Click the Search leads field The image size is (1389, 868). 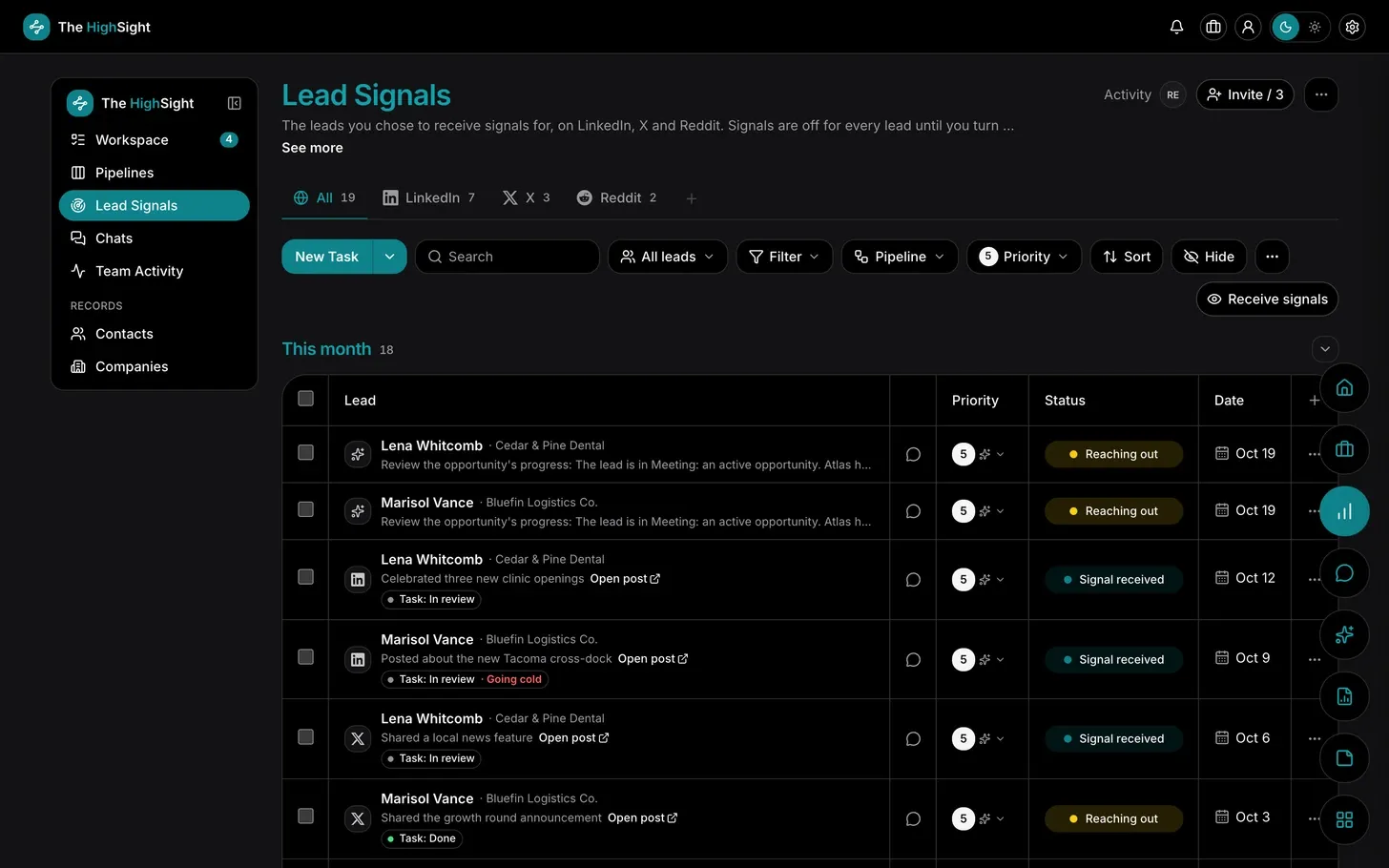[x=508, y=257]
